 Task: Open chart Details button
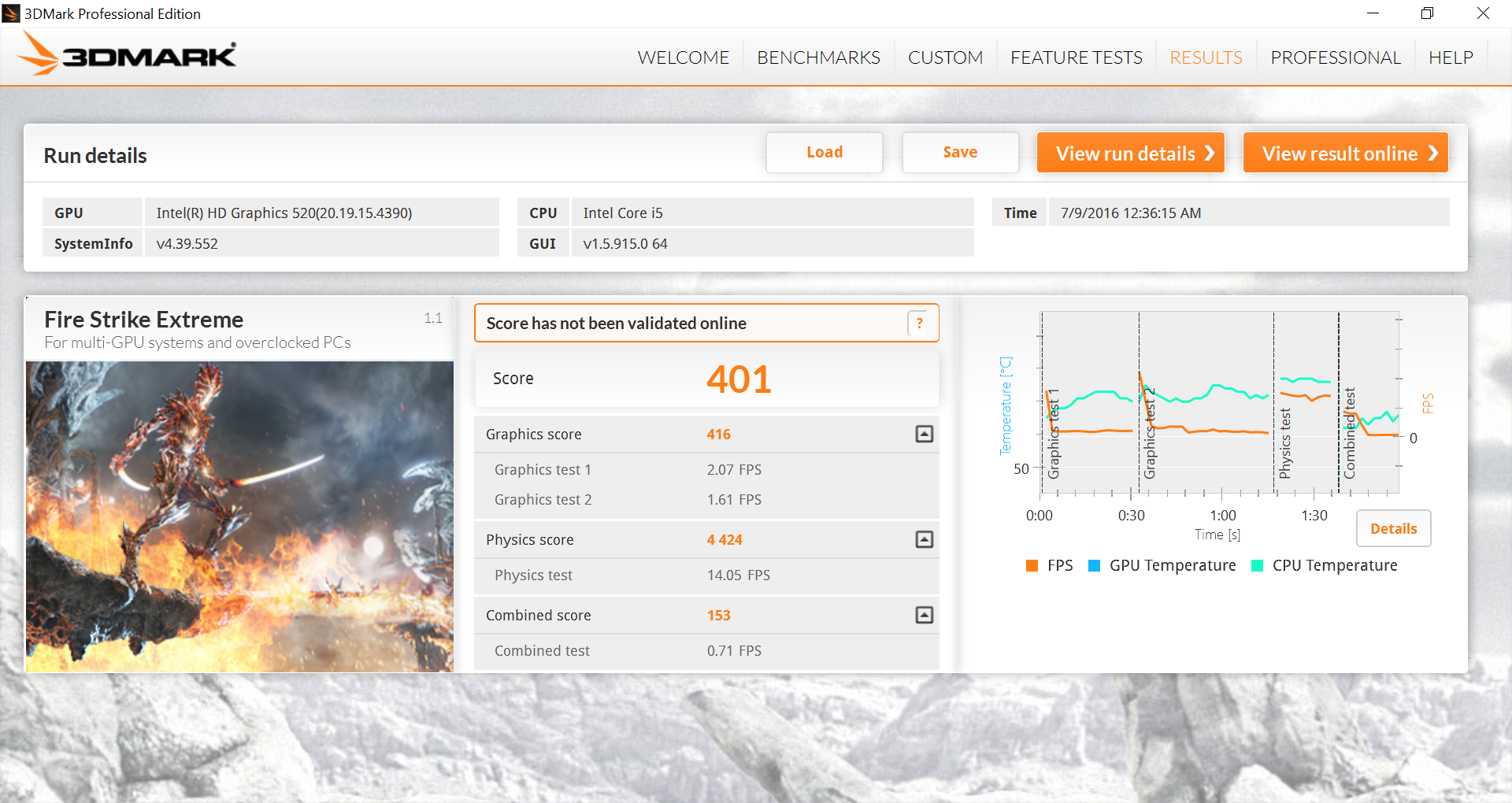tap(1393, 528)
